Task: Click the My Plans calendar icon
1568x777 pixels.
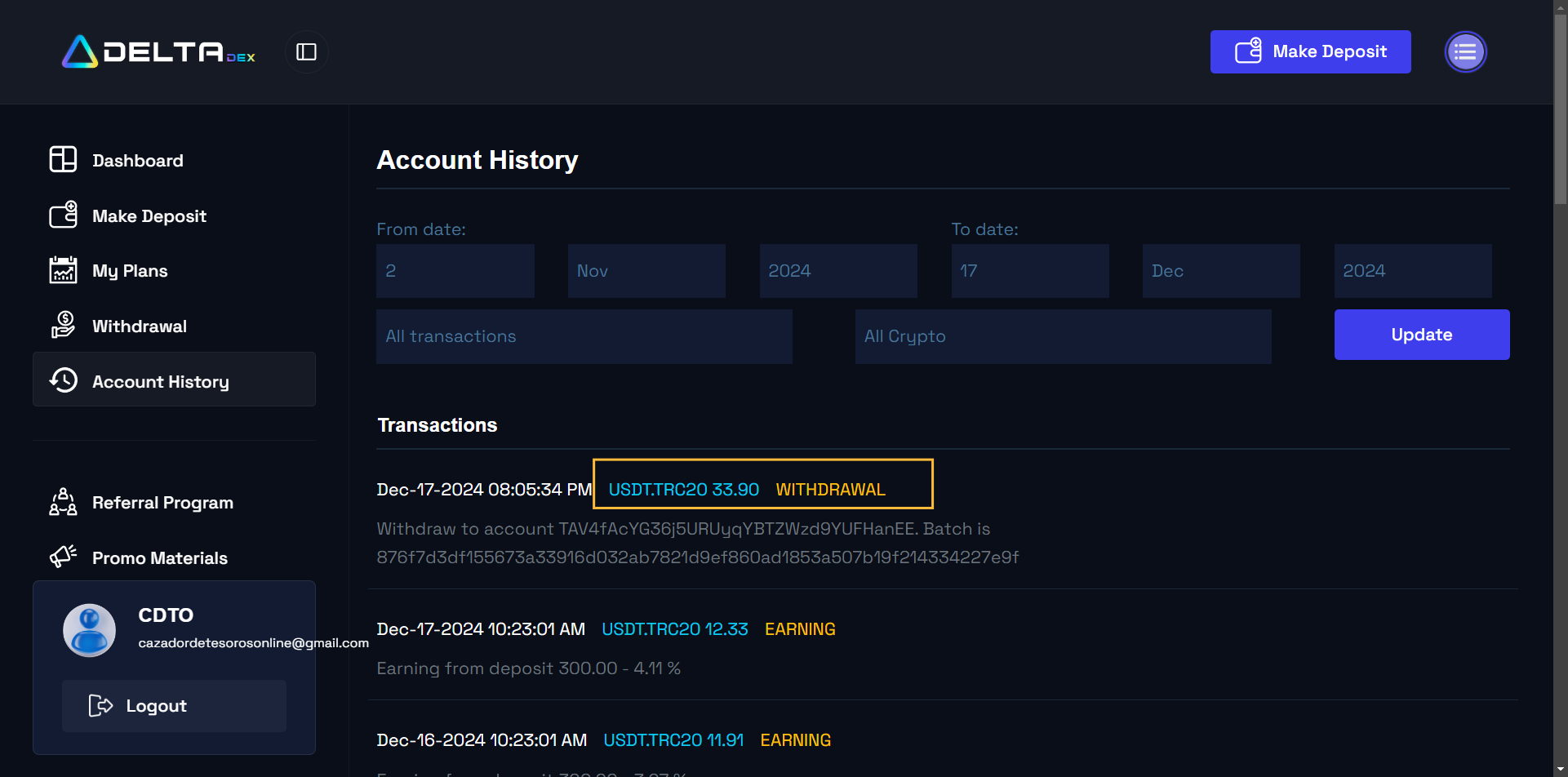Action: pos(63,270)
